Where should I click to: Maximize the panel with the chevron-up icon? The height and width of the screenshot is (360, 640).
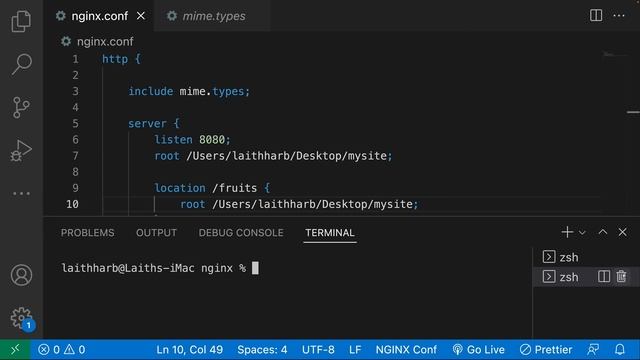point(603,232)
